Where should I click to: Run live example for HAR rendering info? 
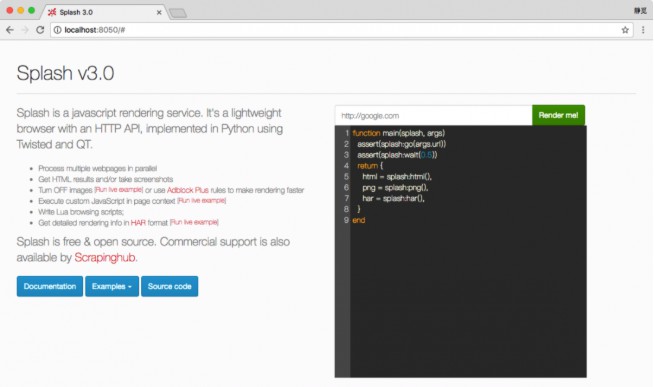point(194,222)
